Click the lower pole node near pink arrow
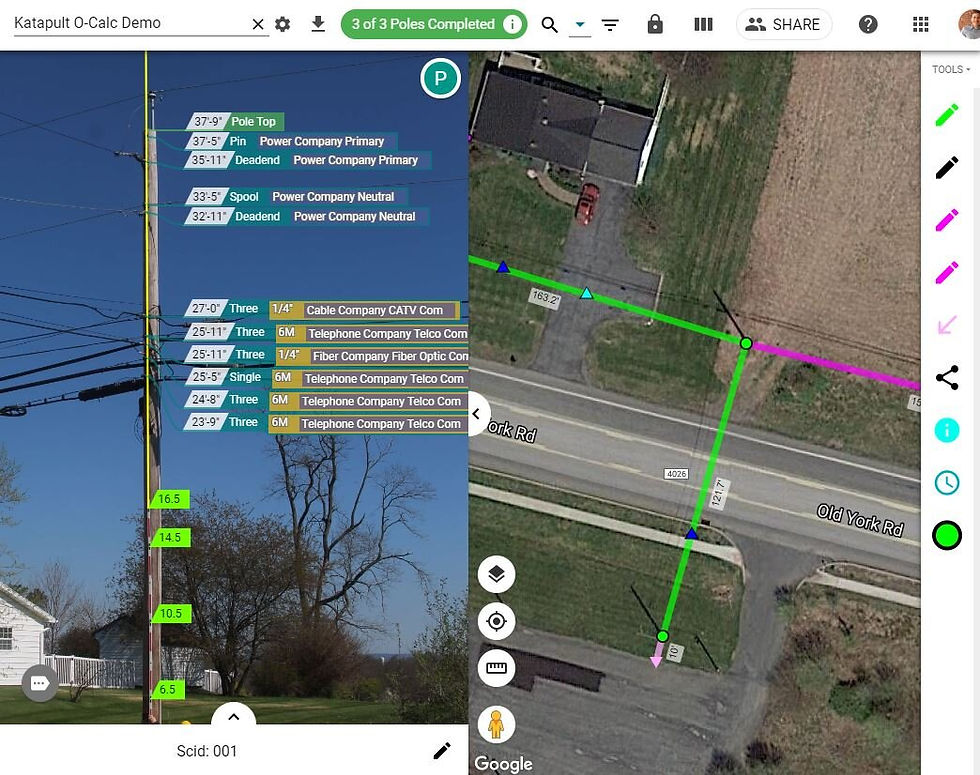Screen dimensions: 980x775 point(662,636)
